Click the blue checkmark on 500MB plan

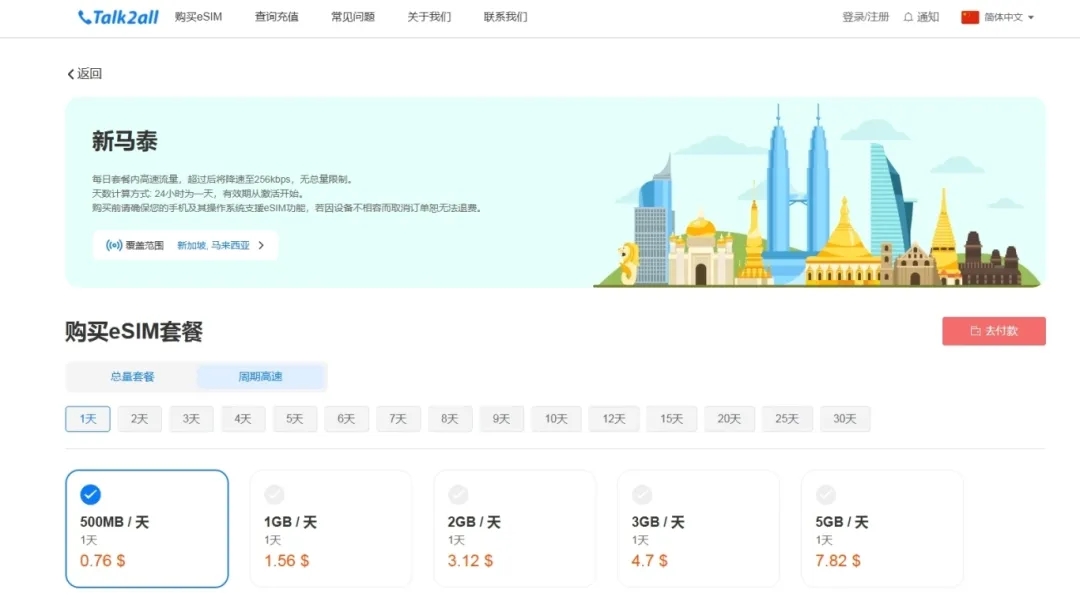point(90,494)
